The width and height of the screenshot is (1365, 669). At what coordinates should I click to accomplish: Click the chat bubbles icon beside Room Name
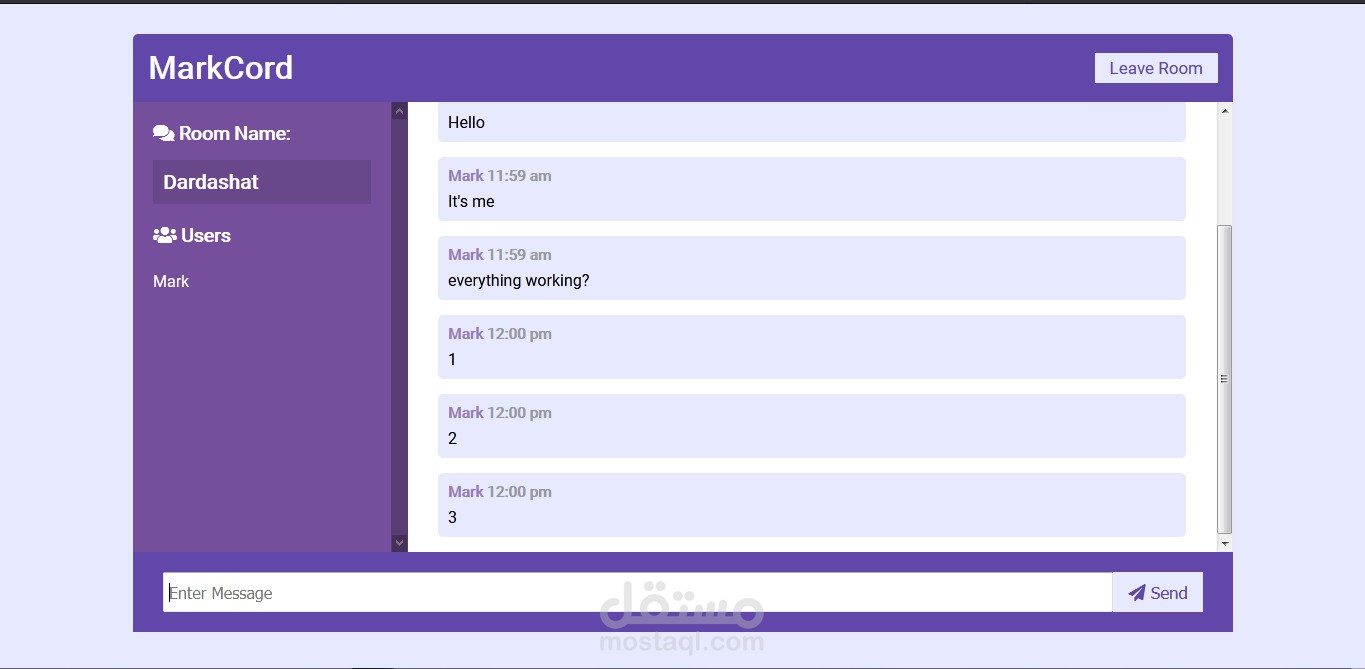point(163,131)
